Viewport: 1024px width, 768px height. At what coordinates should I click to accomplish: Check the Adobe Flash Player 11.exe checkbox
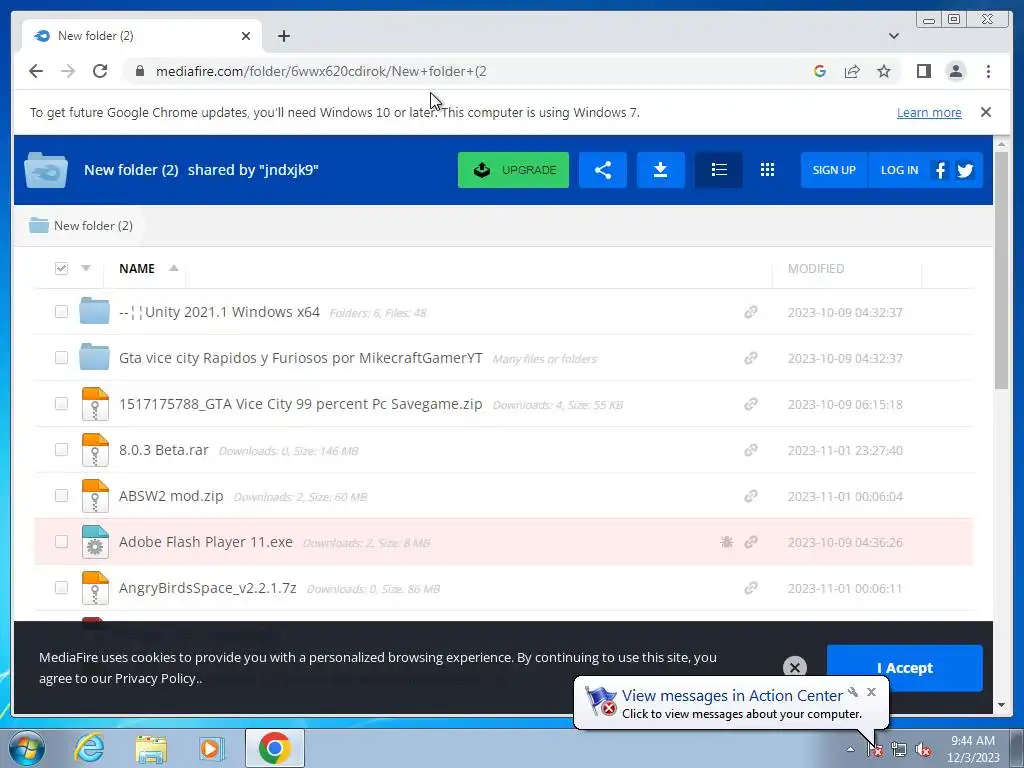(x=61, y=541)
